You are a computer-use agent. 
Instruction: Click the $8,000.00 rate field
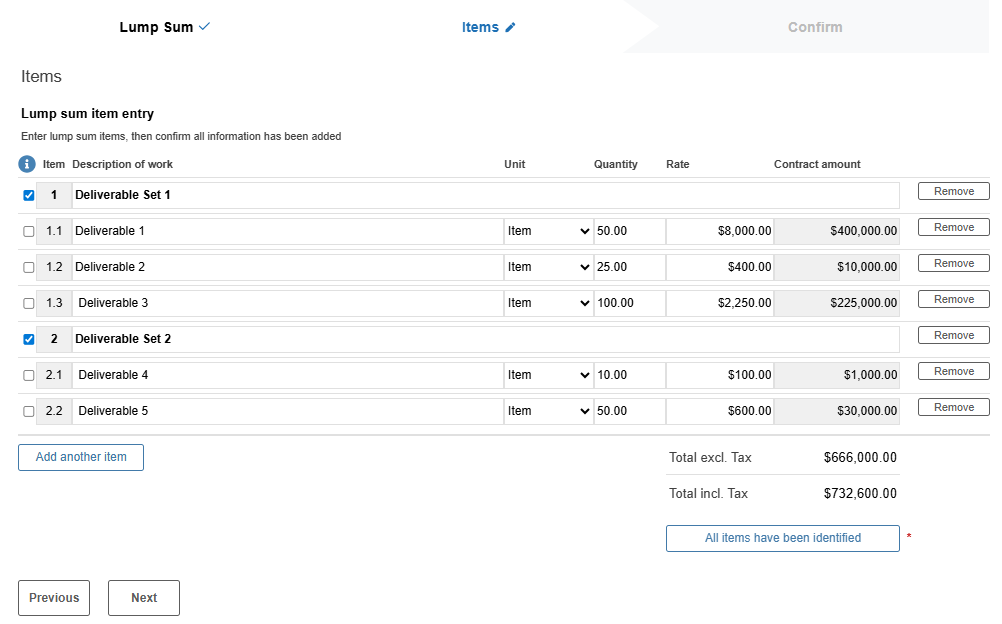point(720,231)
